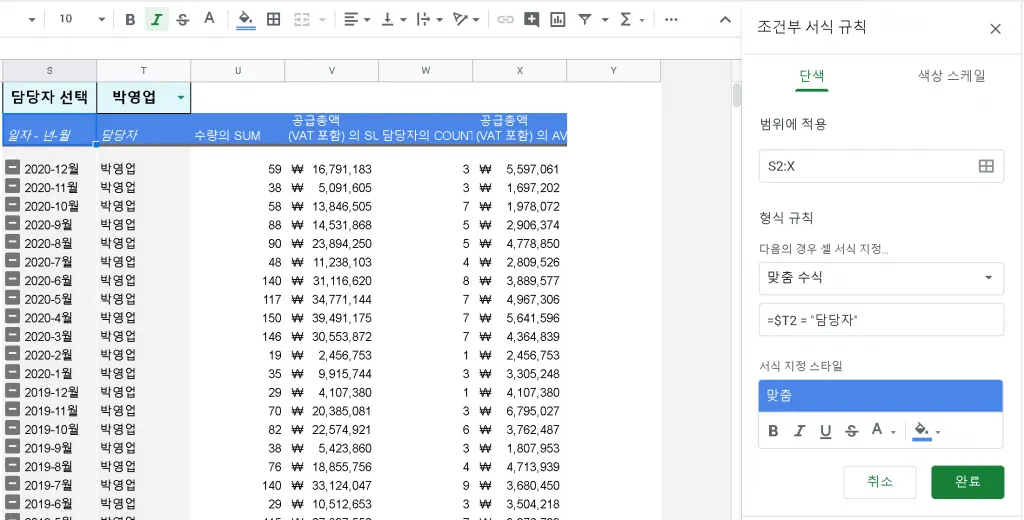Open the 맞춤 수식 condition dropdown

point(881,278)
